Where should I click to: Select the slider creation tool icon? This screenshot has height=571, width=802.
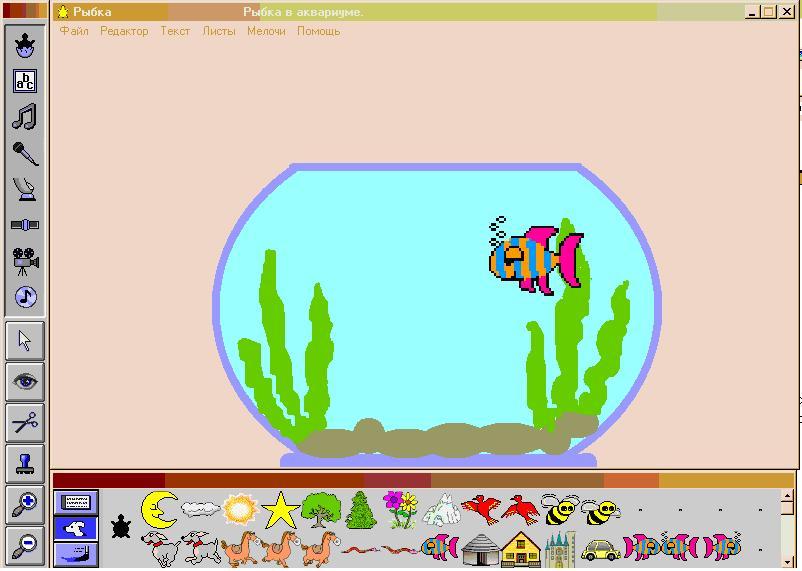tap(25, 225)
